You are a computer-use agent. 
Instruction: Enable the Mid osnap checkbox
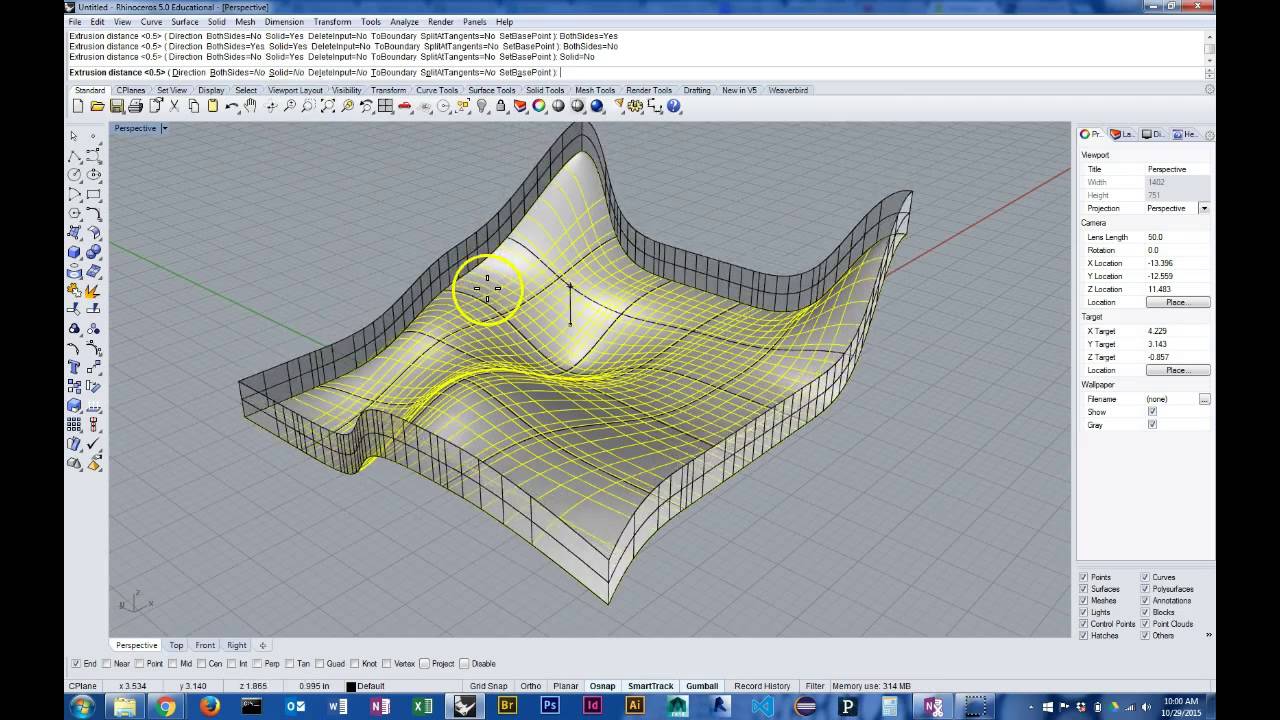pyautogui.click(x=173, y=664)
